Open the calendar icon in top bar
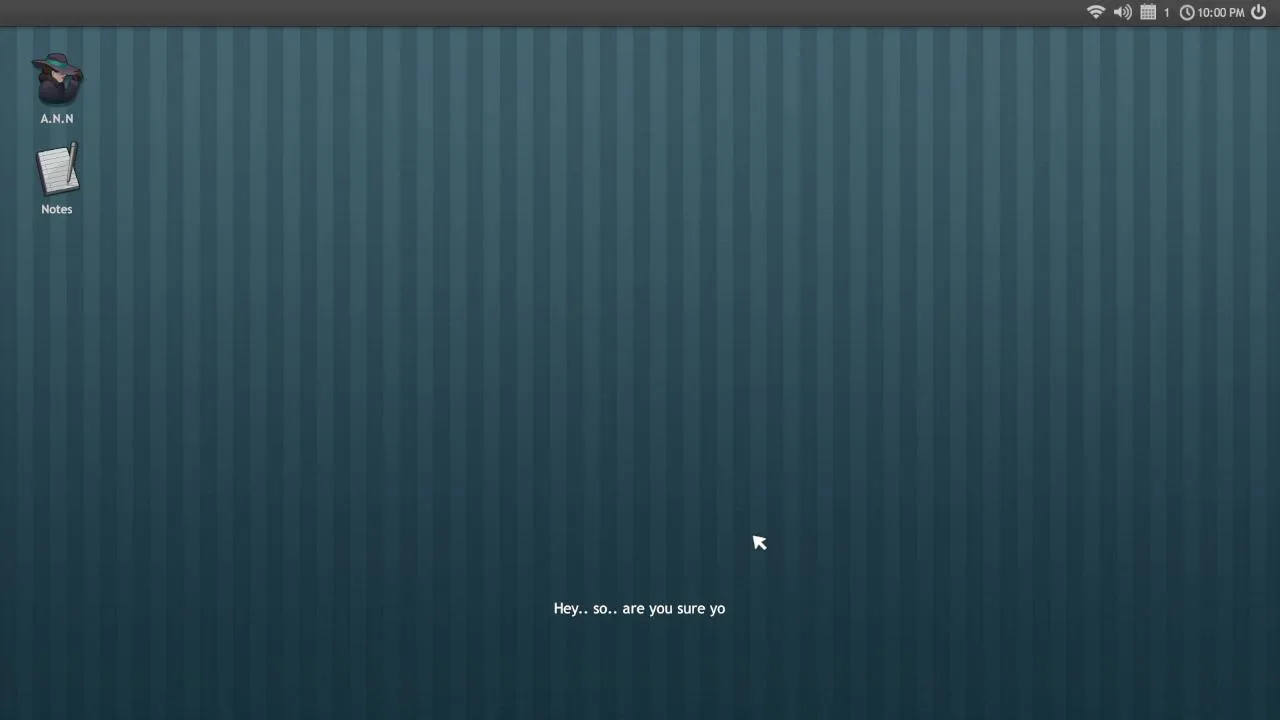This screenshot has width=1280, height=720. click(x=1148, y=12)
